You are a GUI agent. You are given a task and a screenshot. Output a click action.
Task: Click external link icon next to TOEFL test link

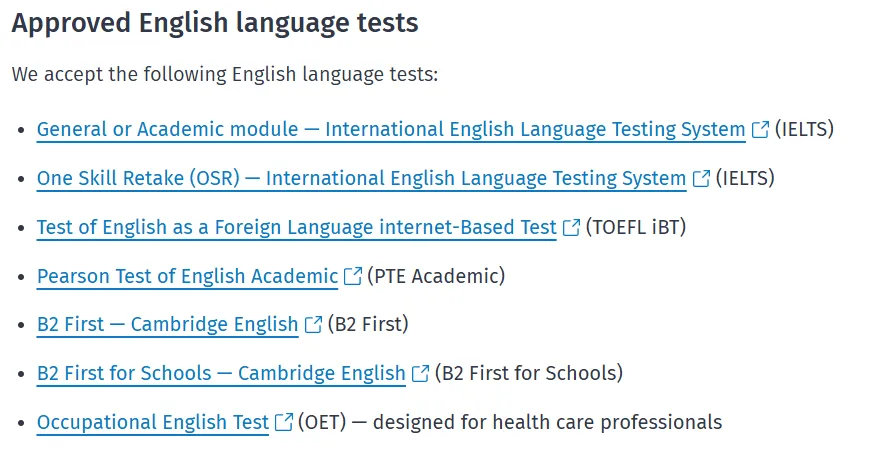click(x=571, y=228)
